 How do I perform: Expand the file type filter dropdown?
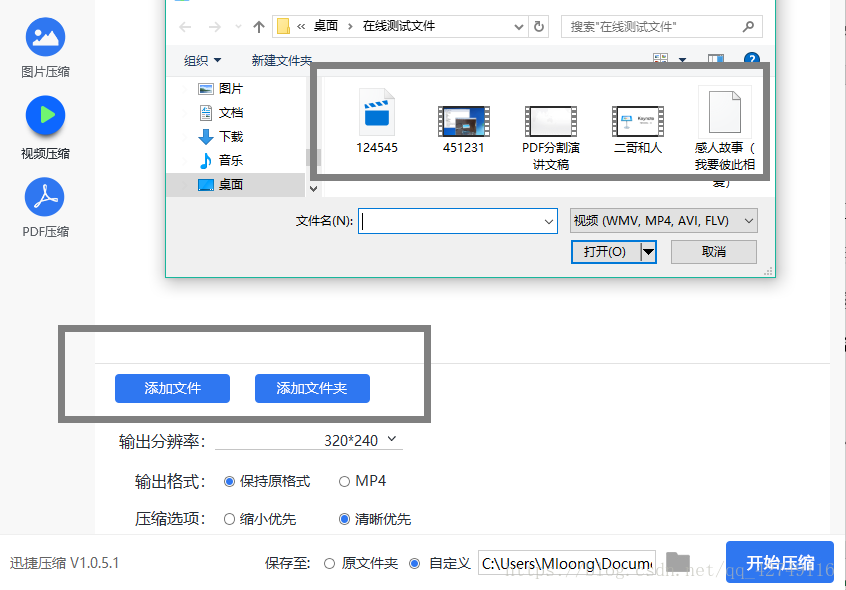pyautogui.click(x=749, y=221)
